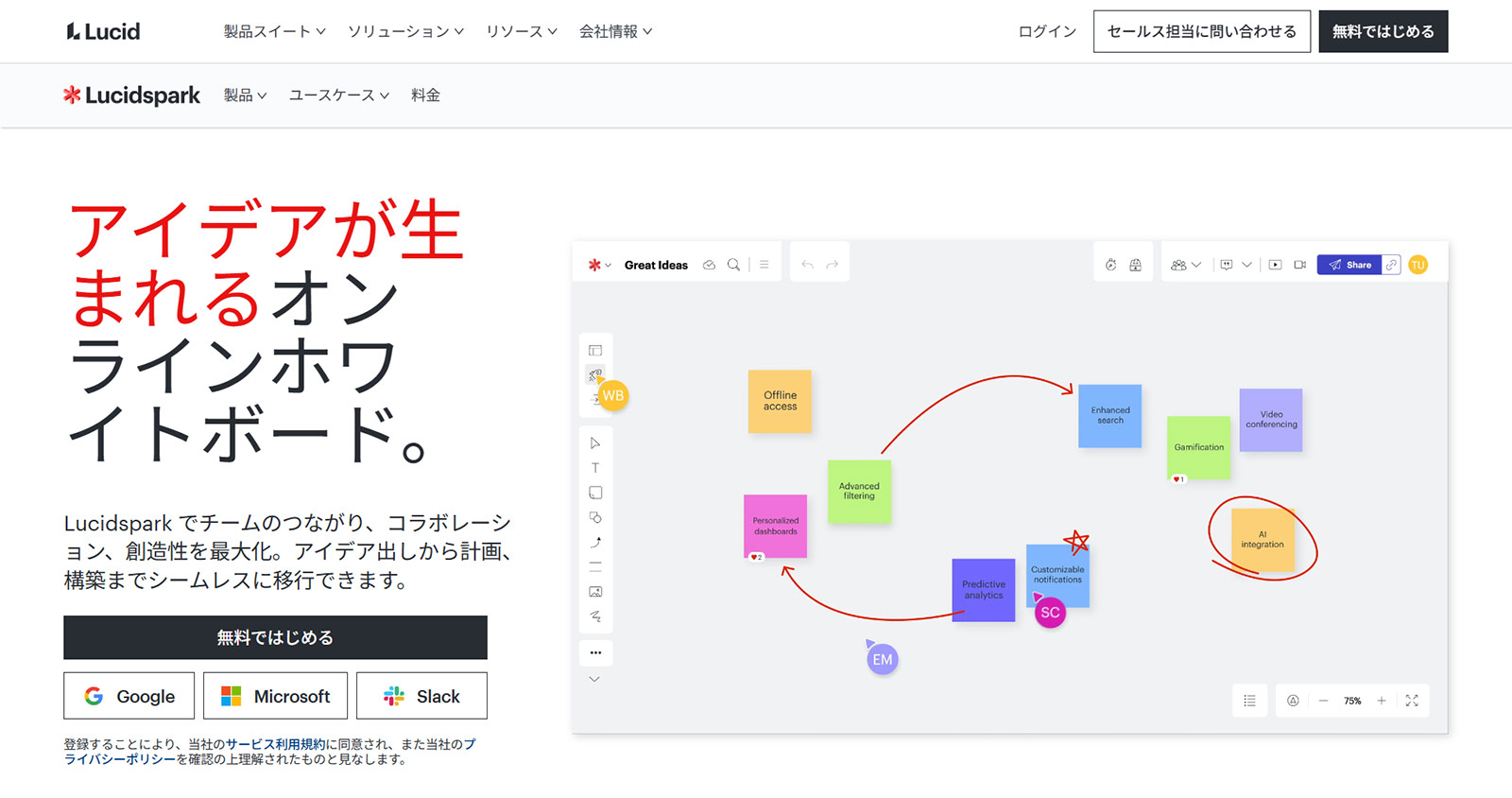Screen dimensions: 1512x798
Task: Open the 会社情報 dropdown menu
Action: click(x=616, y=31)
